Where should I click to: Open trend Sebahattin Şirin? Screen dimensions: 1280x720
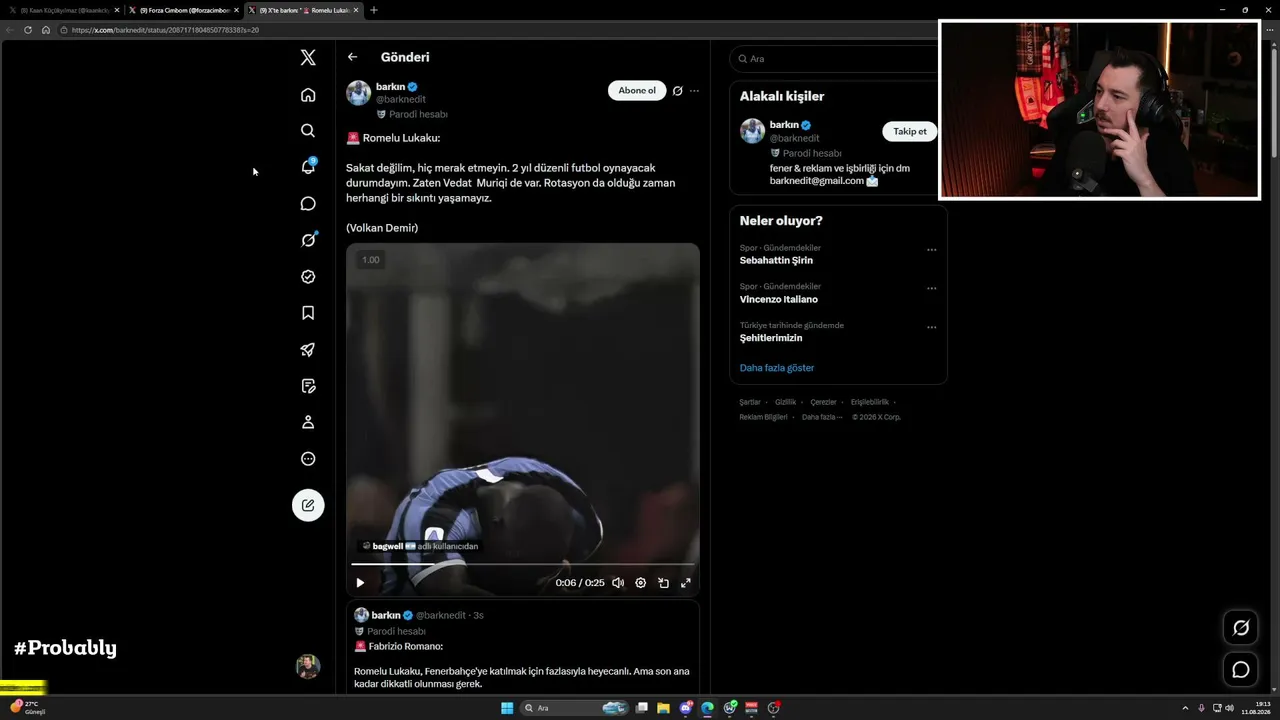[x=776, y=260]
